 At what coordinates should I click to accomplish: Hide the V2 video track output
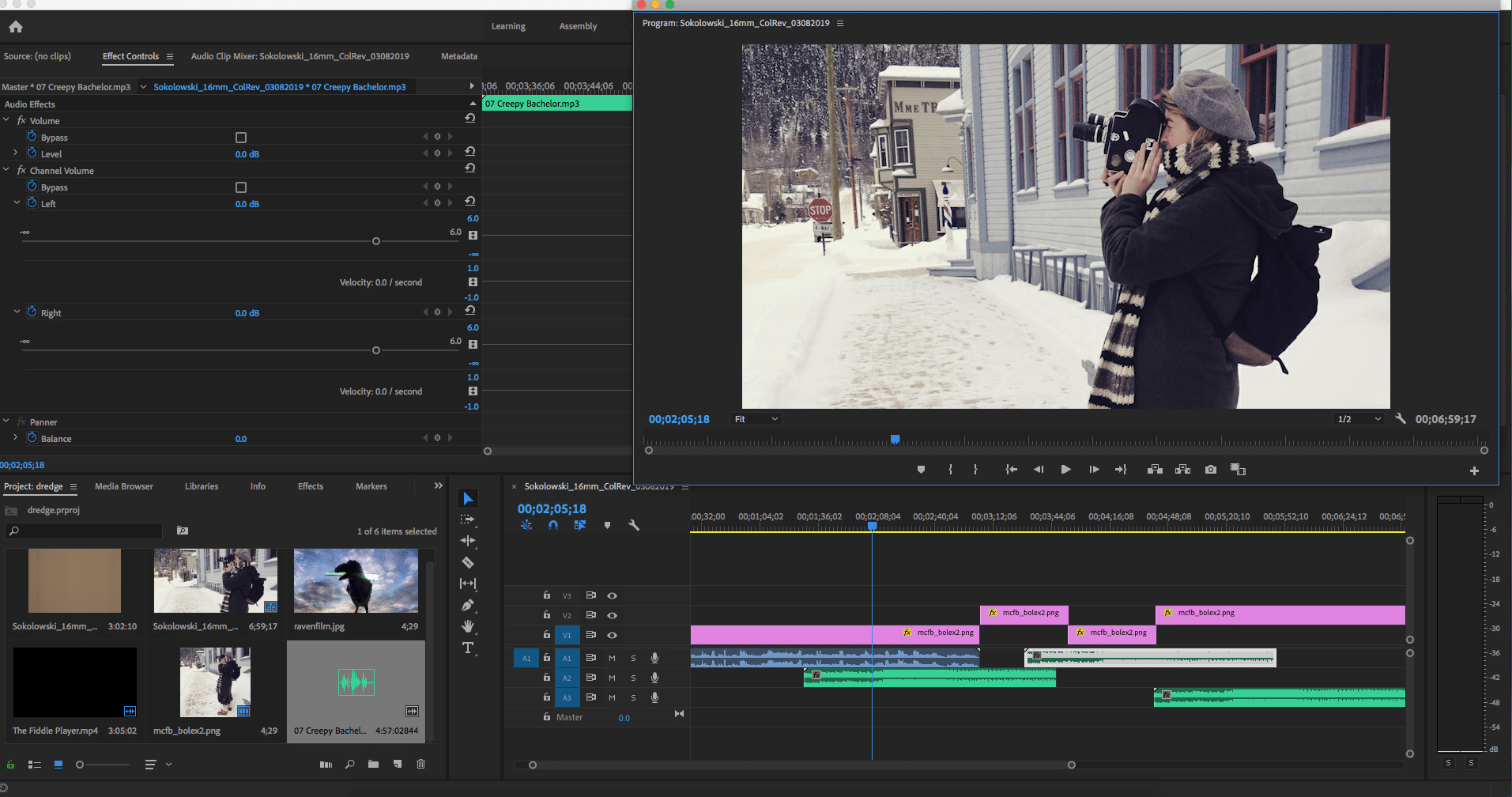point(612,615)
